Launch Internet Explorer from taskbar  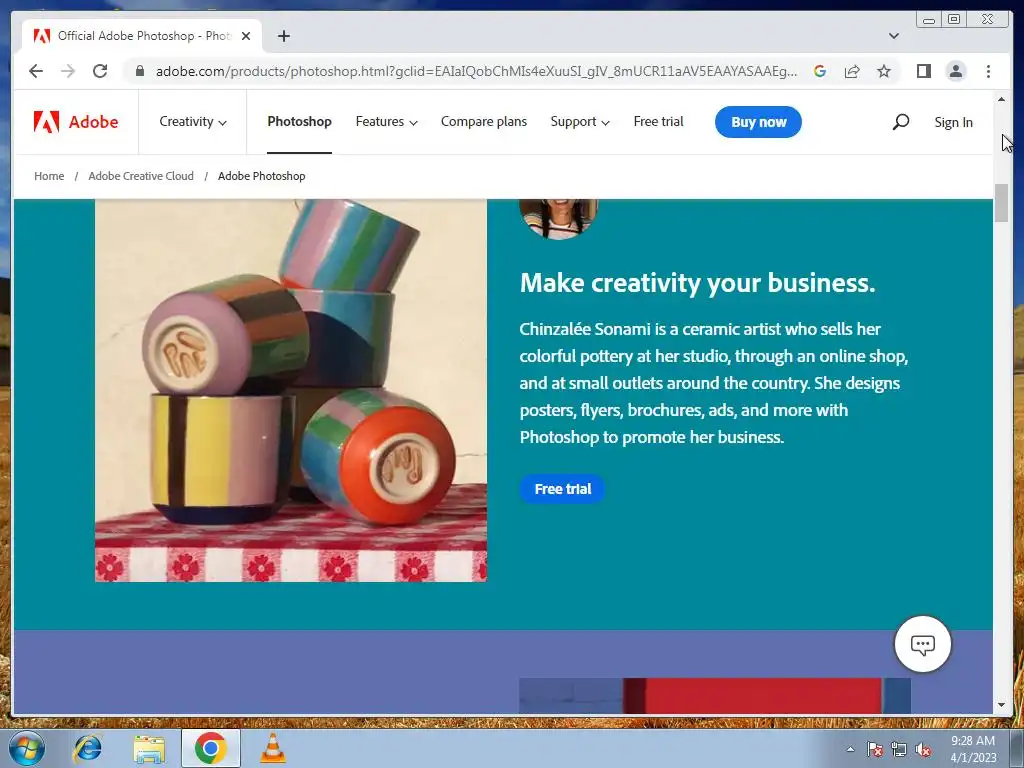(x=87, y=748)
